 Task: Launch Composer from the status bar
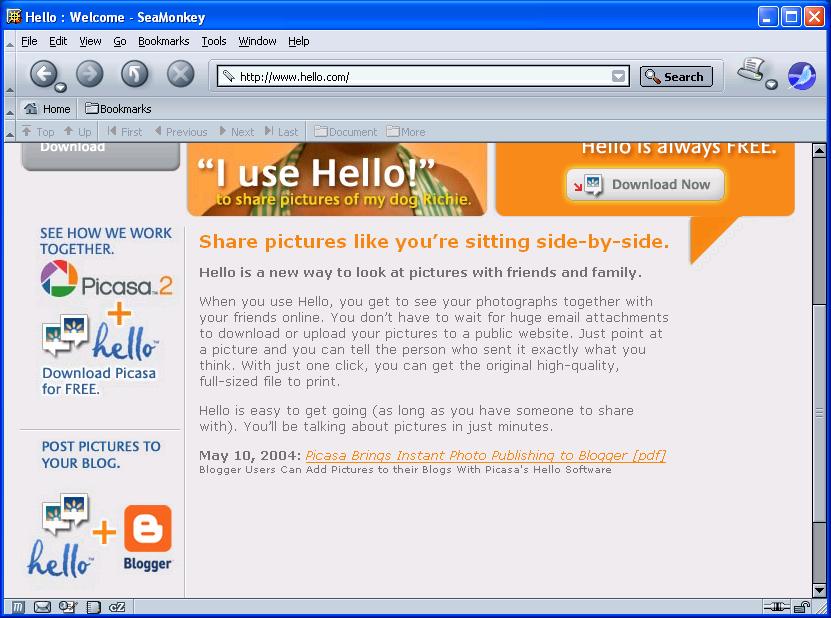(x=68, y=607)
